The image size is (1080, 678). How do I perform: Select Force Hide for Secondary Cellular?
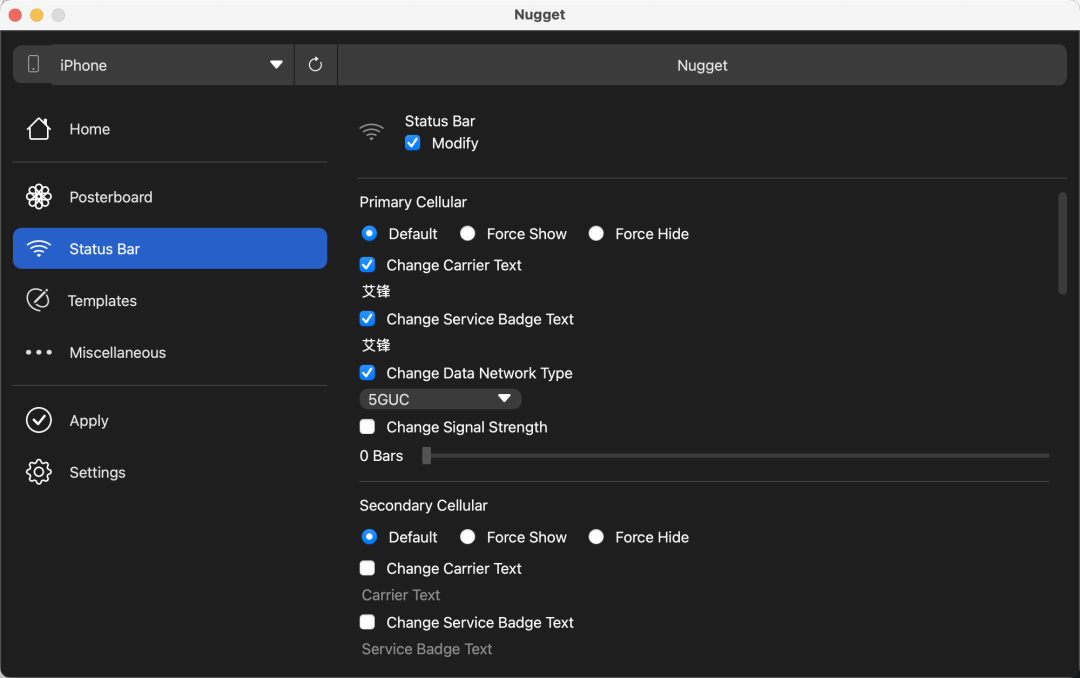coord(596,537)
